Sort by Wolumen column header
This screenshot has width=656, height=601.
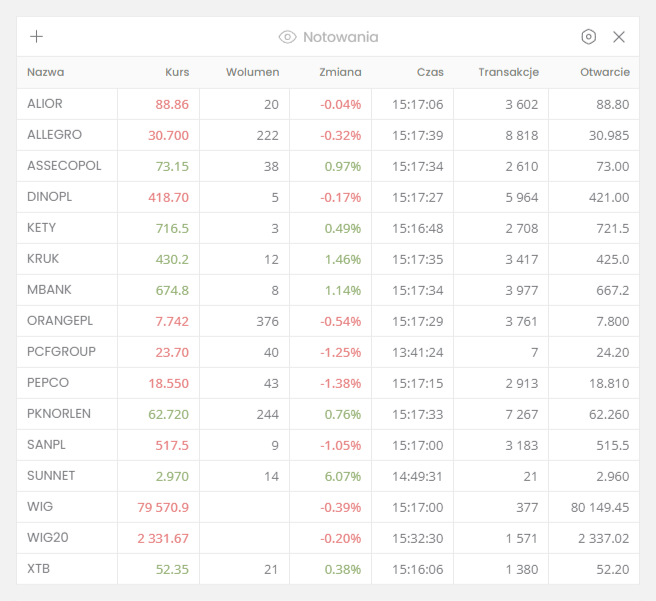252,72
